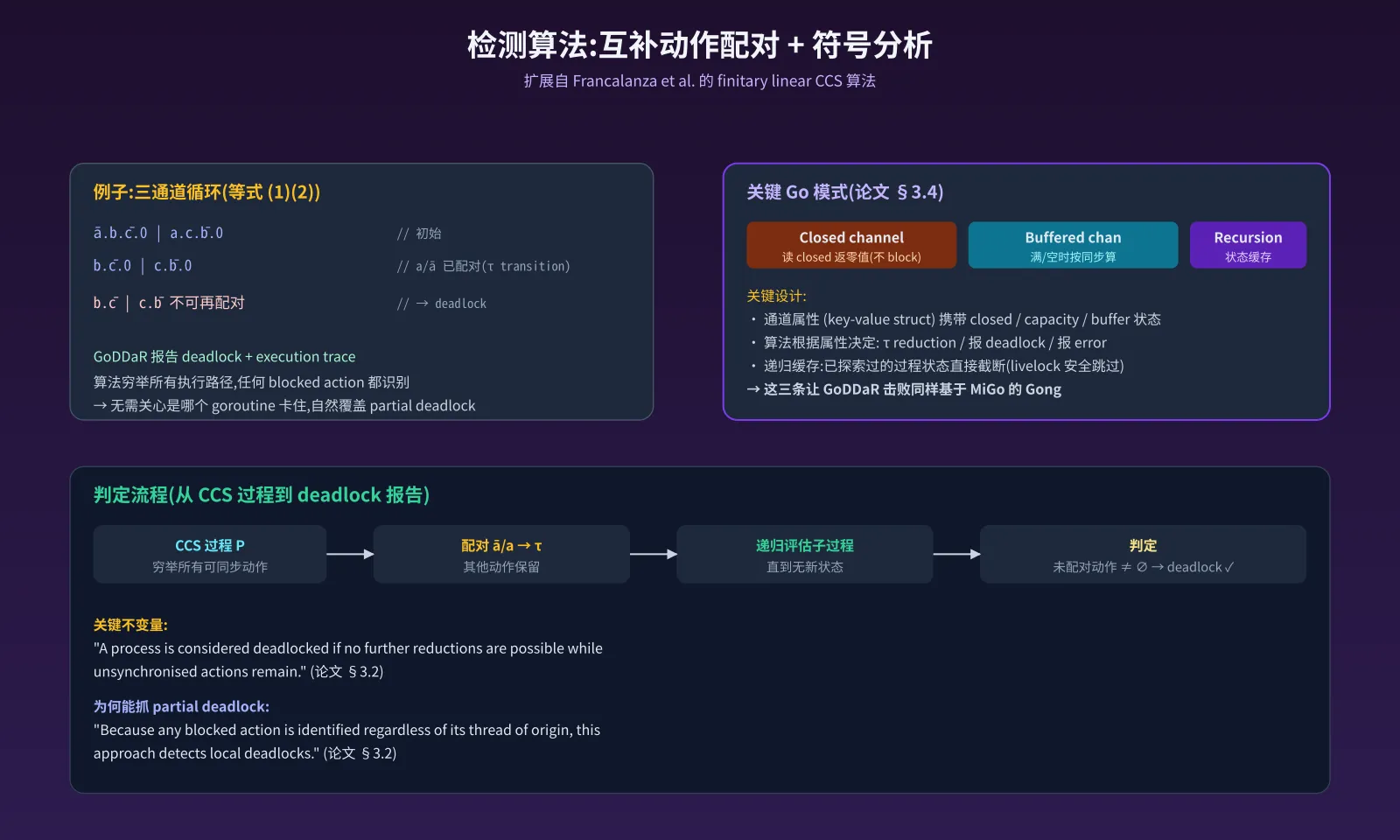This screenshot has width=1400, height=840.
Task: Click the line GoDDaR 击败同样基于 MiGo 的 Gong
Action: click(x=904, y=389)
